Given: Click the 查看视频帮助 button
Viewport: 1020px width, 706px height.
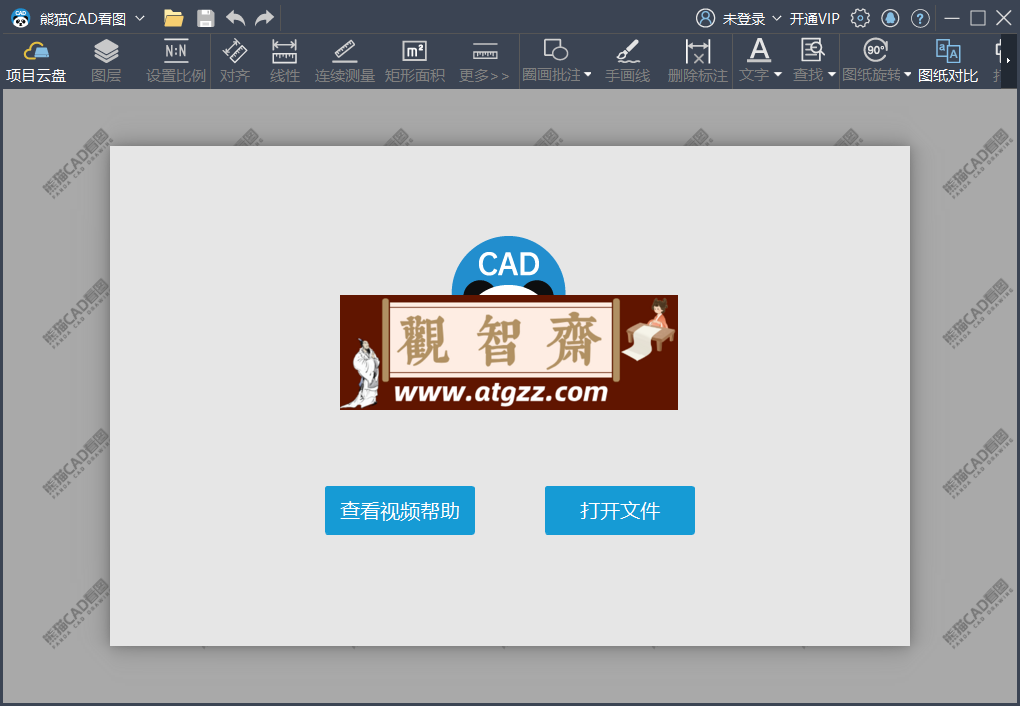Looking at the screenshot, I should click(400, 510).
